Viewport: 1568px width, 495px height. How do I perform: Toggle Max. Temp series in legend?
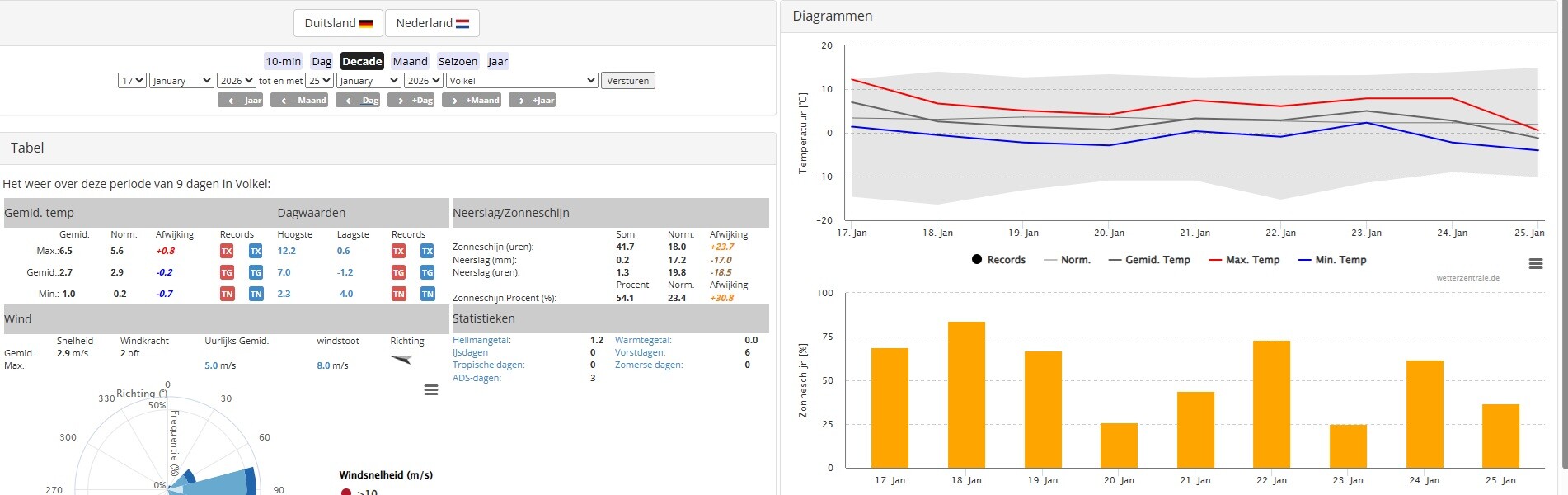(1244, 259)
